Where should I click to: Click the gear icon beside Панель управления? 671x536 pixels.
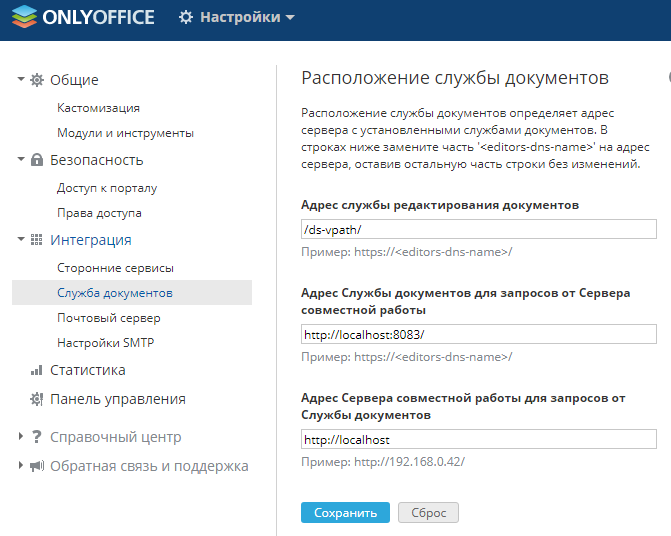(x=37, y=399)
